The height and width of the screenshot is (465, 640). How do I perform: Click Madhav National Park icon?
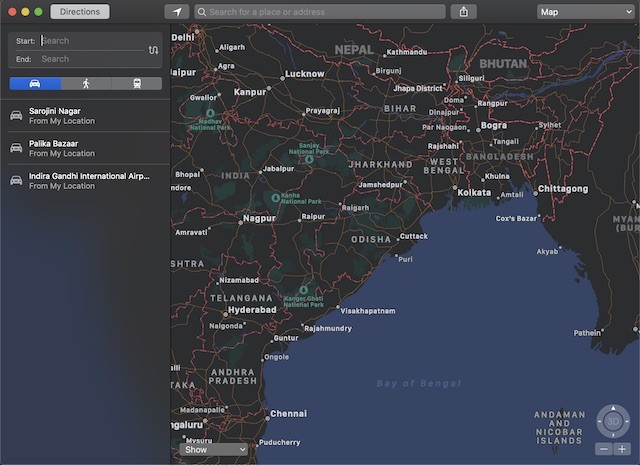(210, 113)
